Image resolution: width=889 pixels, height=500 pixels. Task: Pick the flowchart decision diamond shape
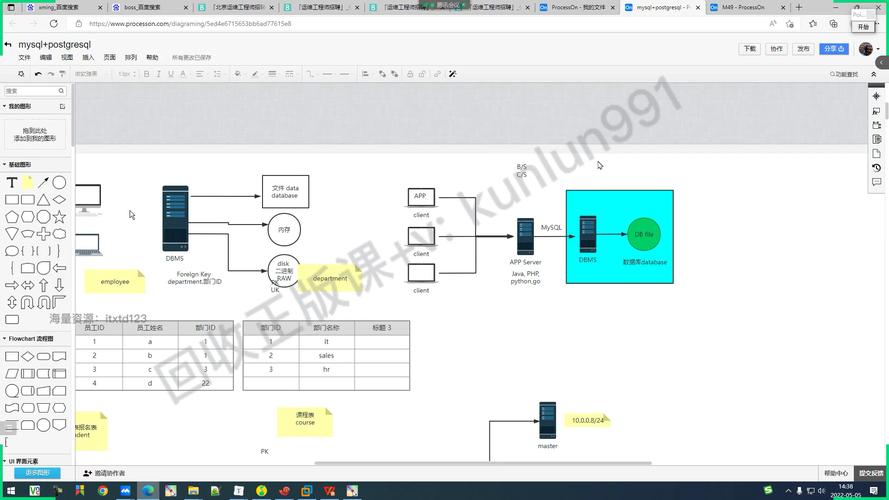click(x=27, y=357)
